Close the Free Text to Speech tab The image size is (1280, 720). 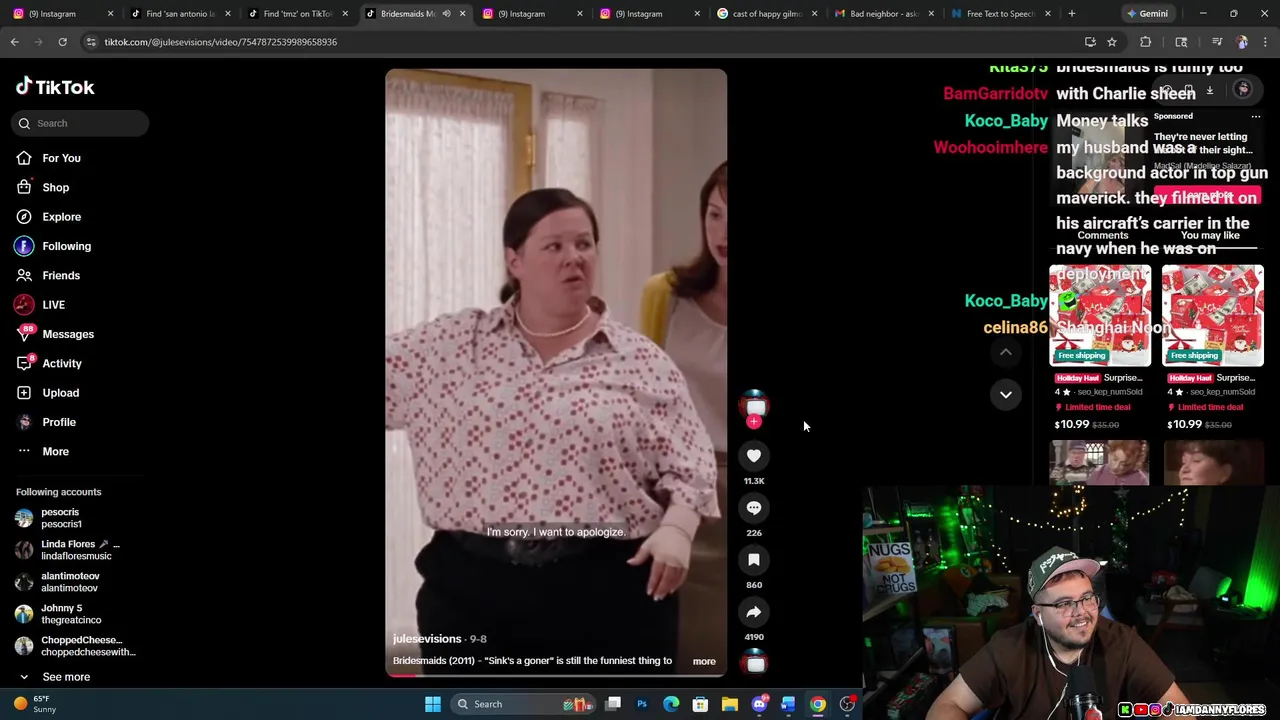1049,14
